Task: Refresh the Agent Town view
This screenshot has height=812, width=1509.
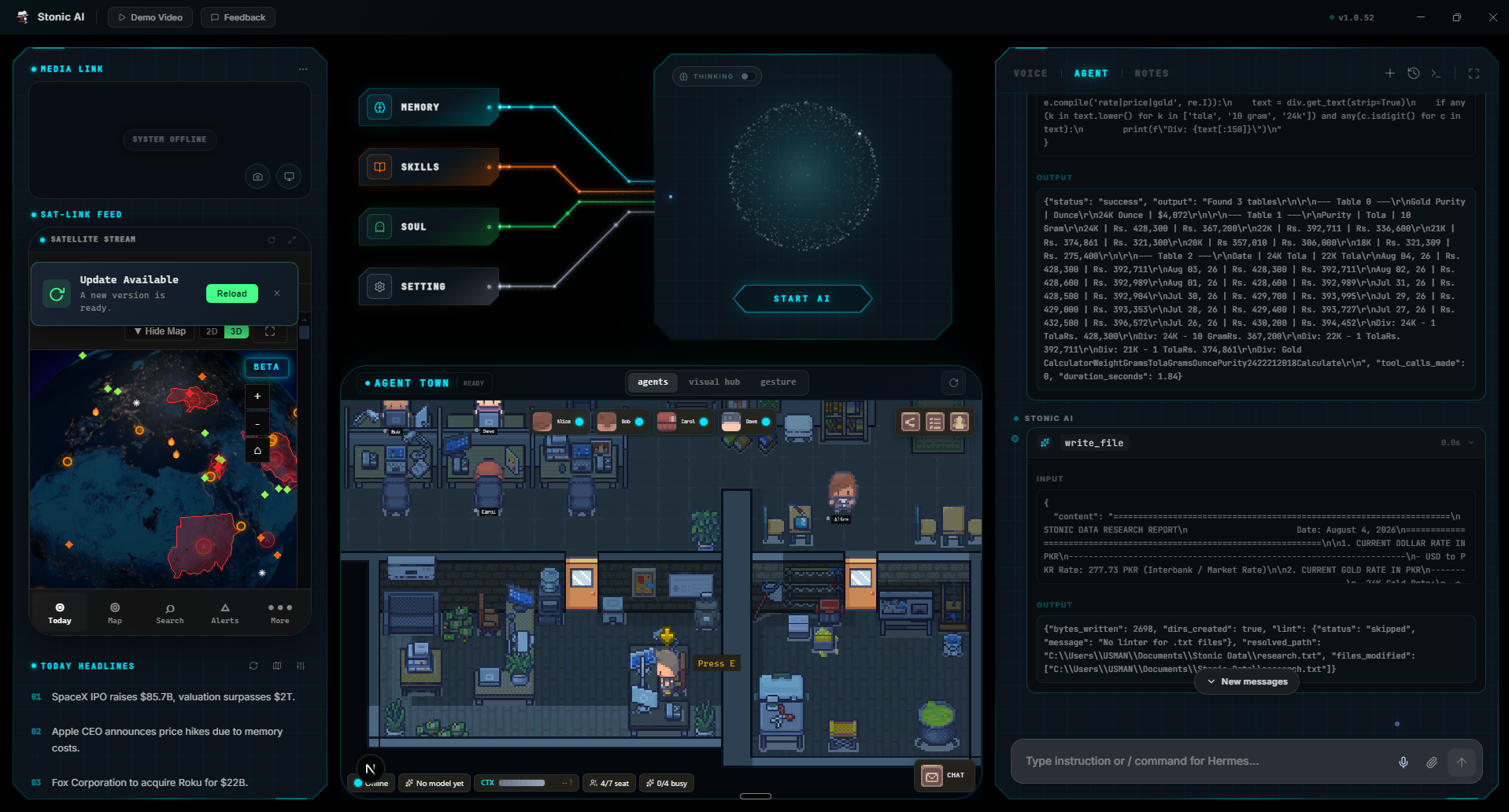Action: point(954,383)
